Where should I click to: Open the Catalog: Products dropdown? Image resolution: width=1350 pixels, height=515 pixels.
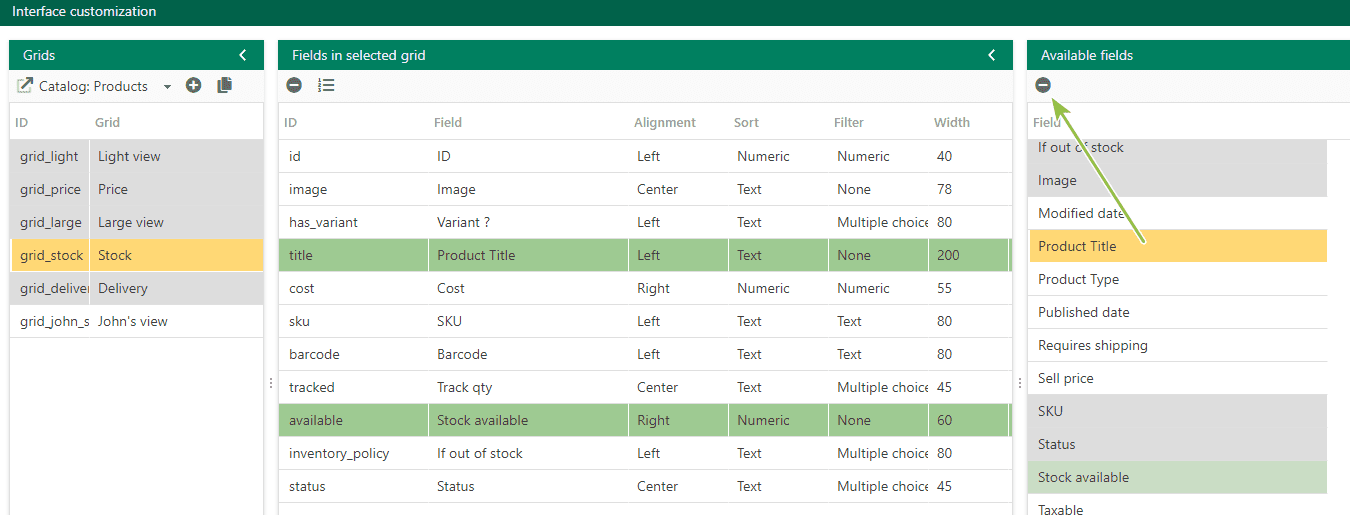[167, 87]
